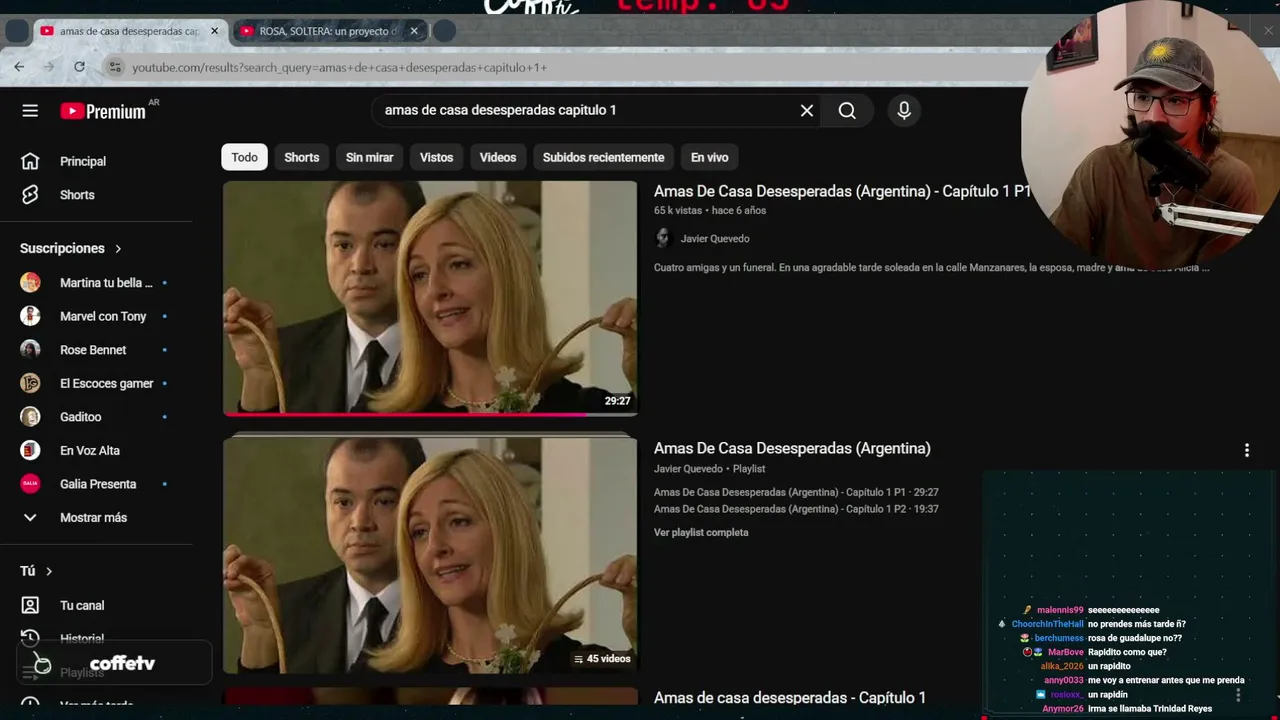
Task: Filter results by Shorts chip
Action: pos(302,157)
